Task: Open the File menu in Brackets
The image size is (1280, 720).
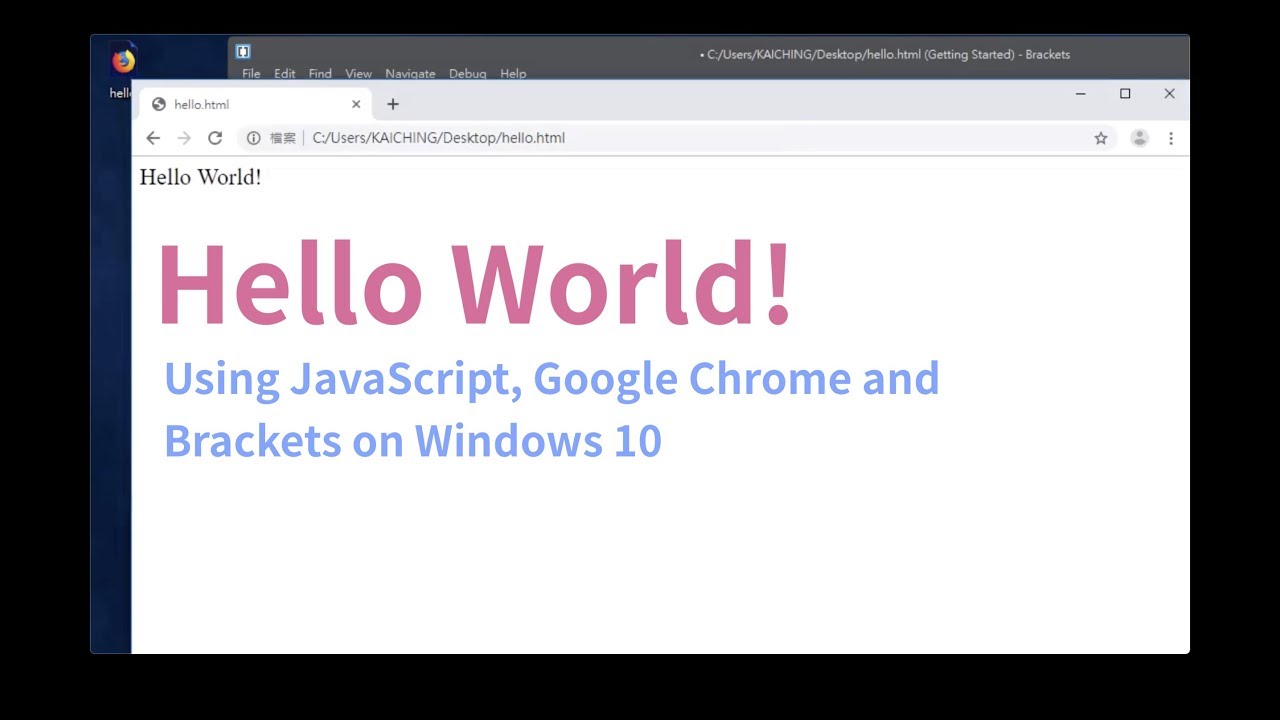Action: [x=251, y=73]
